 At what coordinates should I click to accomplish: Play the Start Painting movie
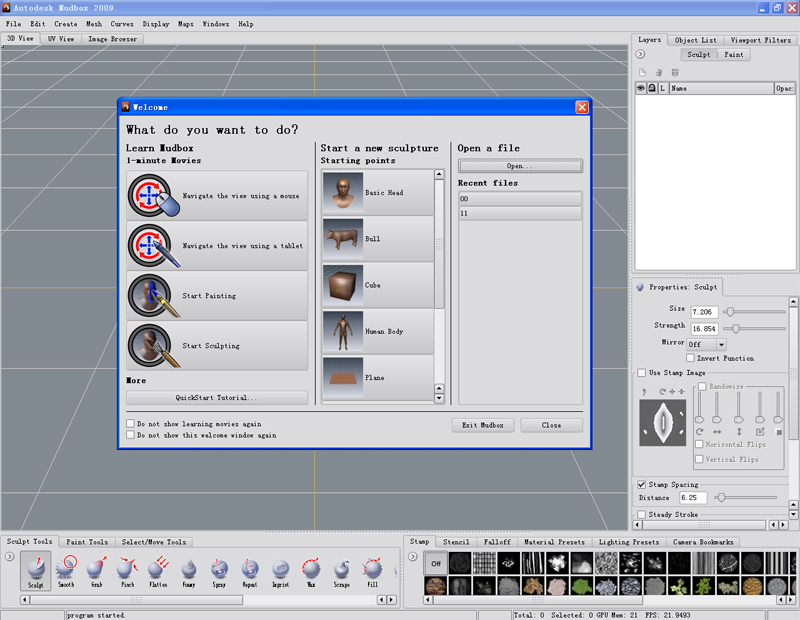(217, 295)
